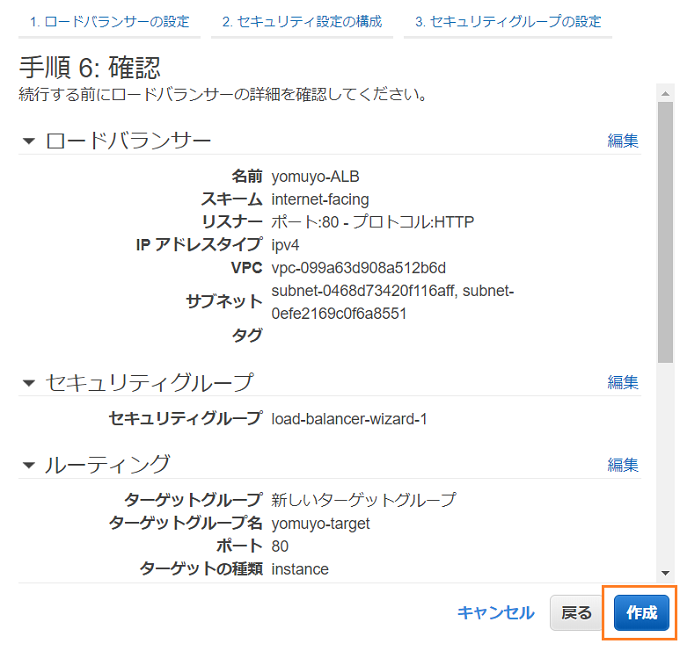
Task: Click 編集 link for ルーティング section
Action: pos(623,465)
